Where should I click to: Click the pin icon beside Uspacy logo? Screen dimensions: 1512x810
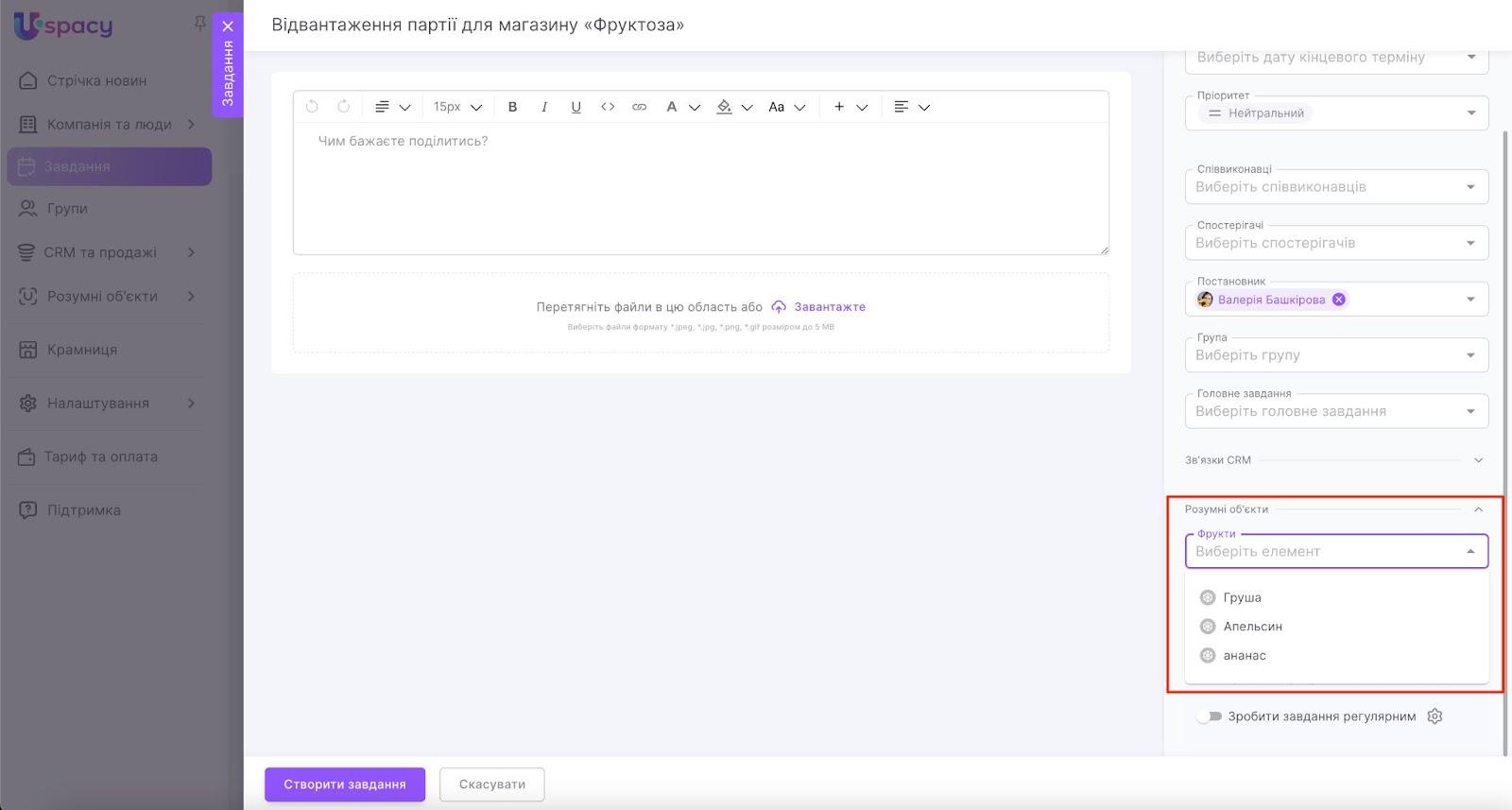pyautogui.click(x=199, y=23)
